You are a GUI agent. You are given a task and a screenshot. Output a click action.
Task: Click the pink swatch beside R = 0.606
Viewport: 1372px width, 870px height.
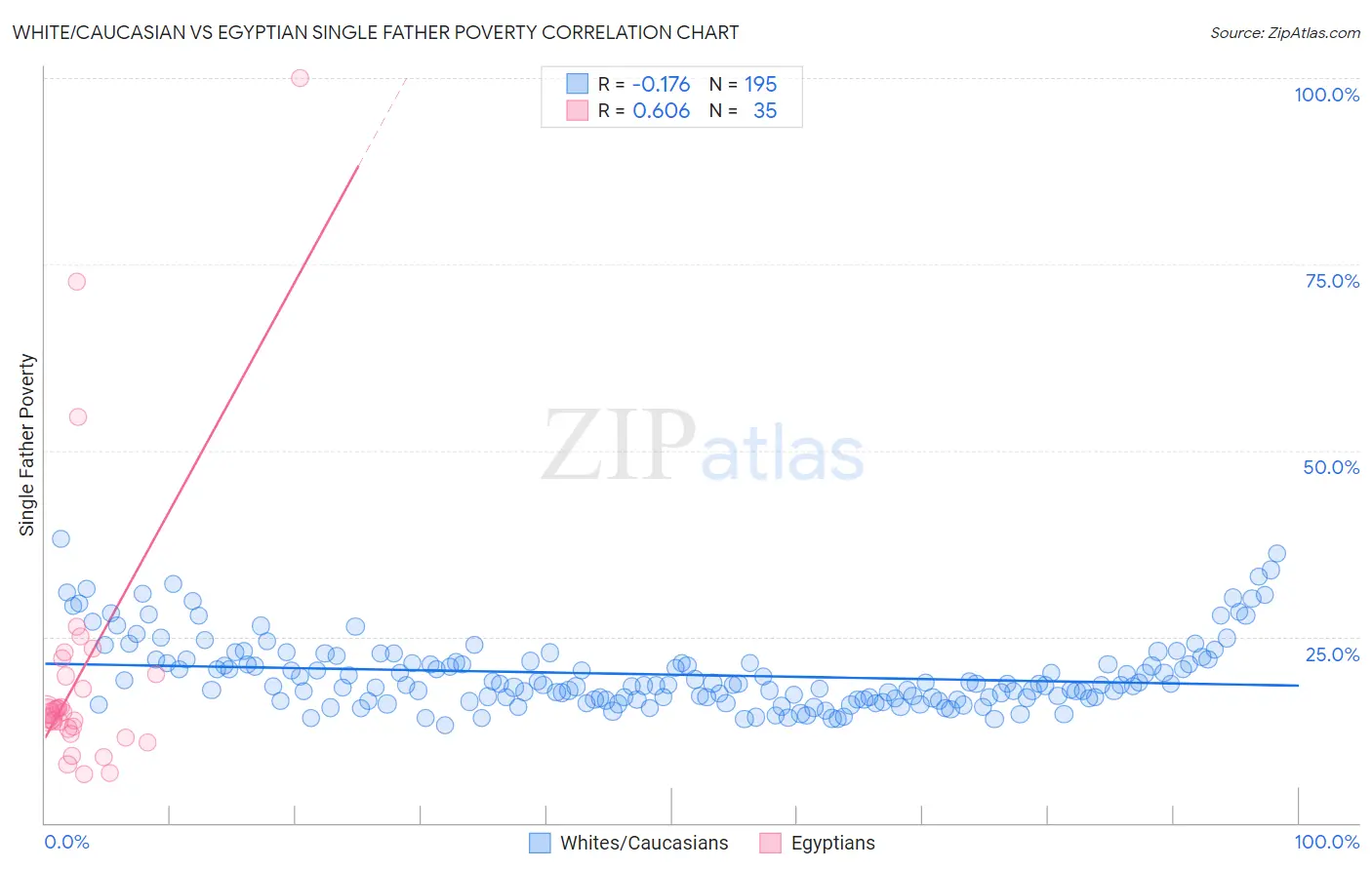click(x=578, y=110)
